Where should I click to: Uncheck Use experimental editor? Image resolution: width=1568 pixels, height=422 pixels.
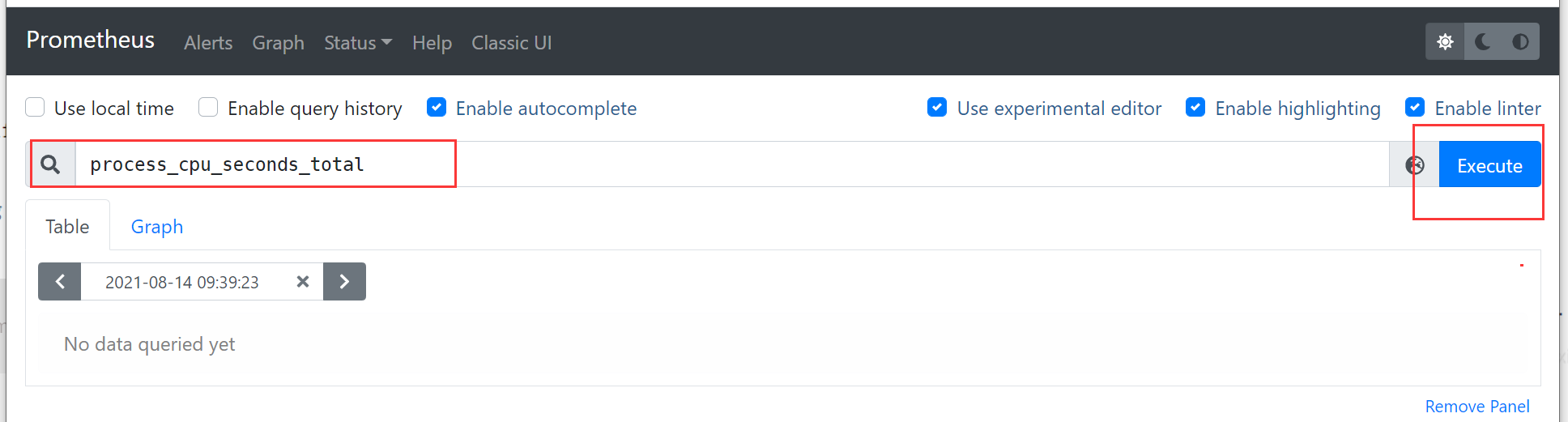tap(937, 108)
